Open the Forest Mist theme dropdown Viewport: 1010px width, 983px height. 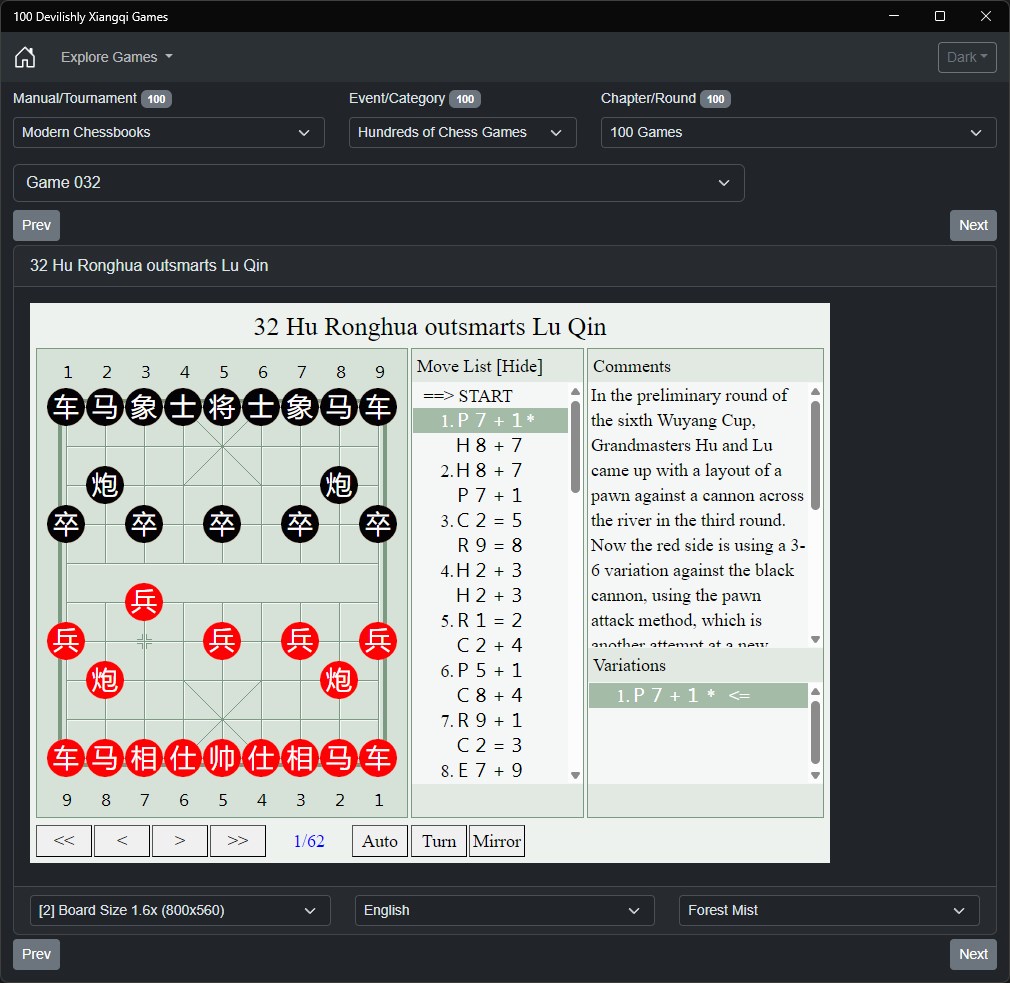[829, 910]
